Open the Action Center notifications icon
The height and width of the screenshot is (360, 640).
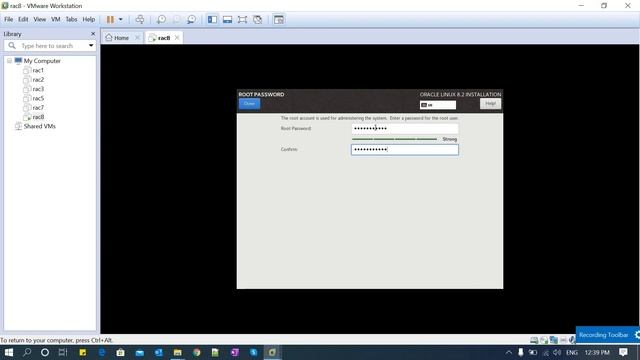pyautogui.click(x=623, y=352)
